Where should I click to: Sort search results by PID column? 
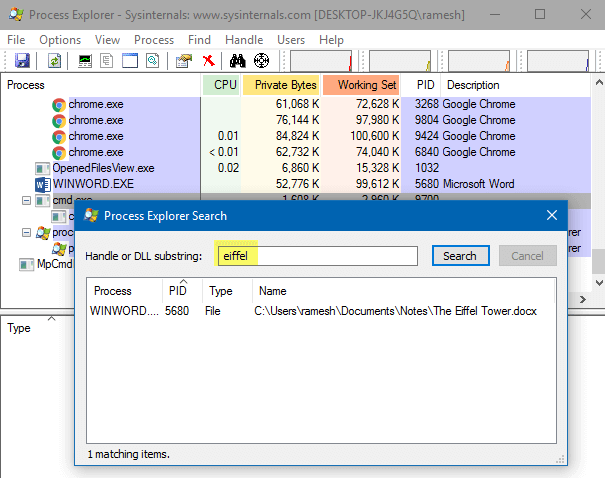tap(182, 291)
